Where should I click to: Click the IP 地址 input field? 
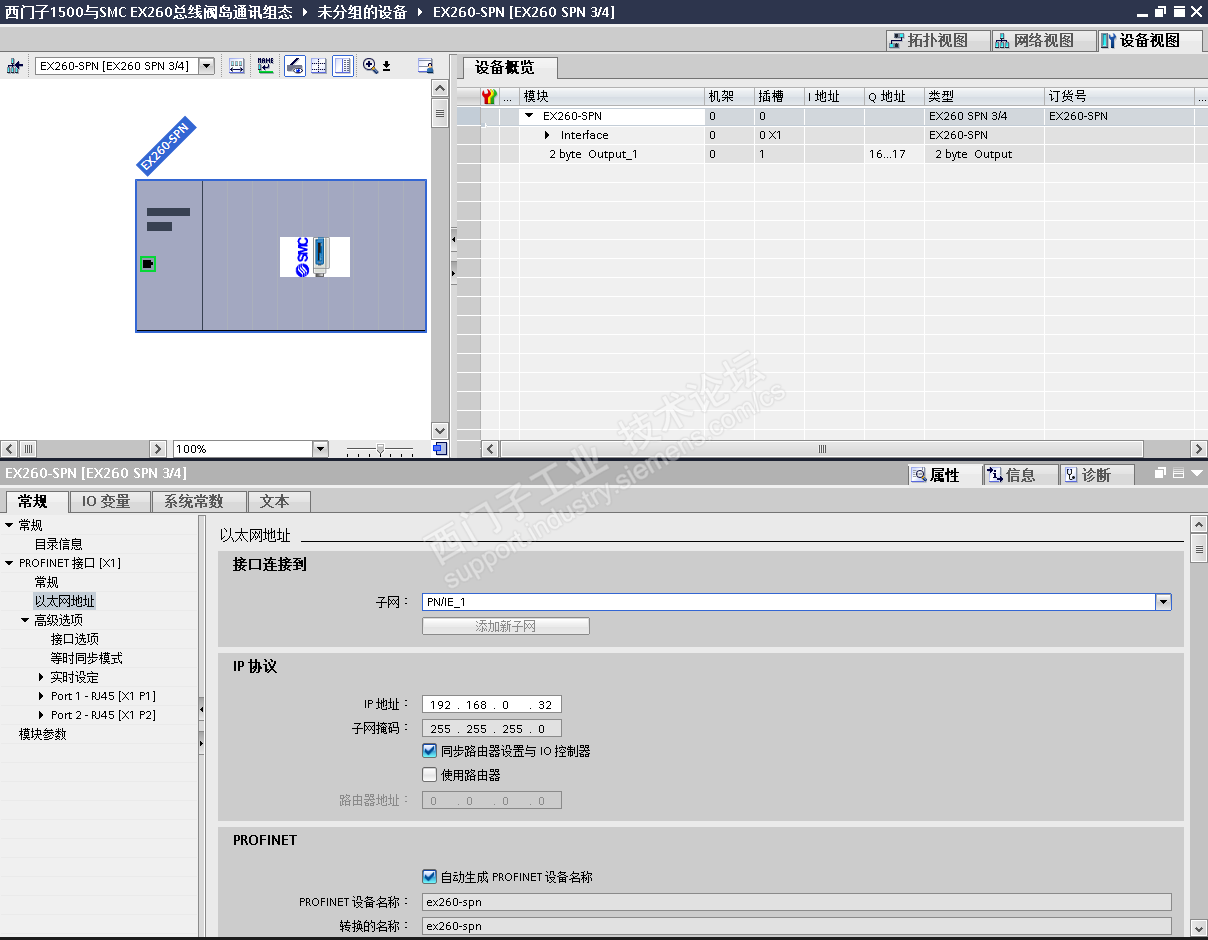pyautogui.click(x=492, y=705)
